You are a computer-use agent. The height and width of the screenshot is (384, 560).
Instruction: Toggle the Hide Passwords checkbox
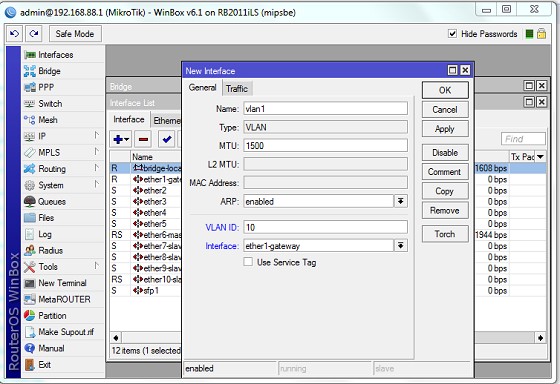[x=452, y=34]
